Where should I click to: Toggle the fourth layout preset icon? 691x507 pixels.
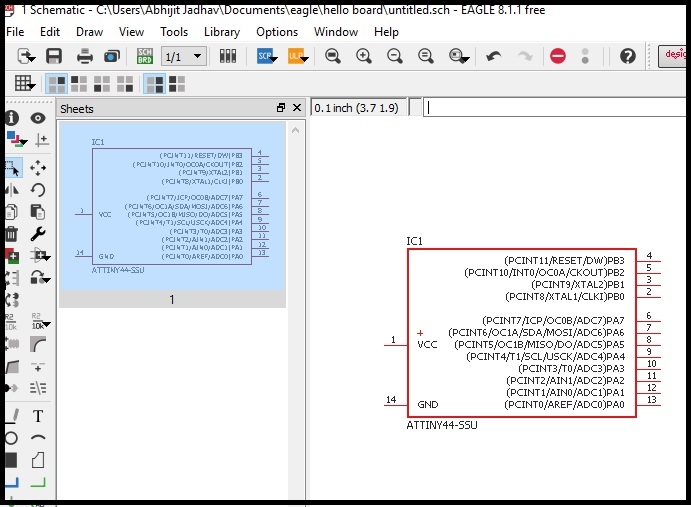coord(125,84)
